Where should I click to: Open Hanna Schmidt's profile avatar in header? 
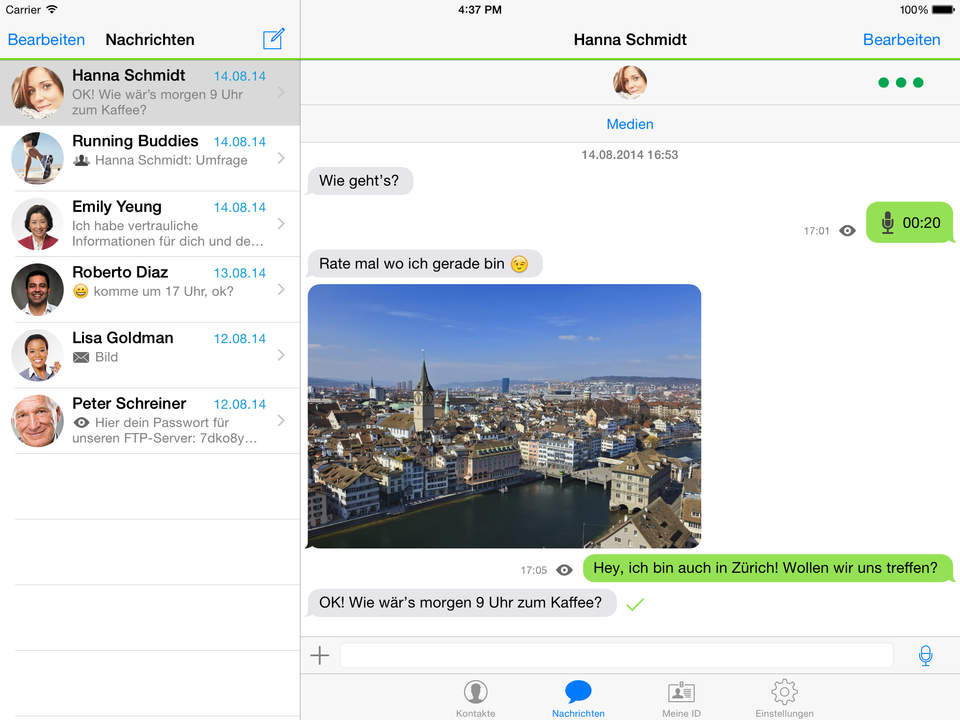tap(629, 82)
